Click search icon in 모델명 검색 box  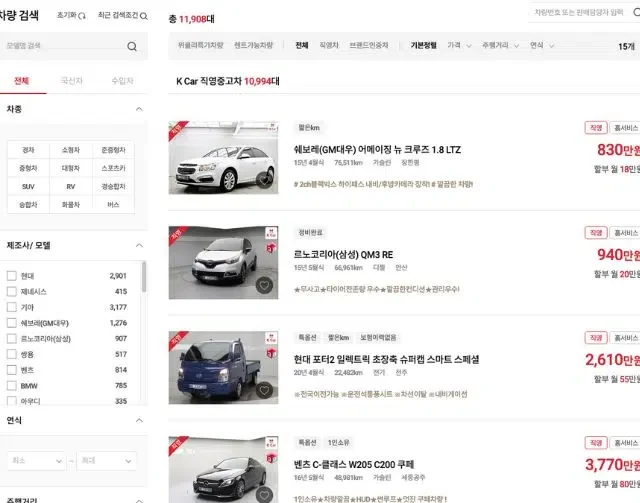(x=132, y=47)
